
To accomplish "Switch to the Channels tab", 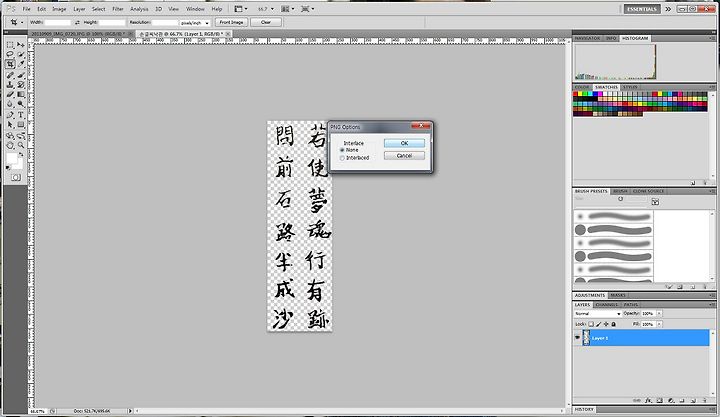I will click(x=607, y=304).
